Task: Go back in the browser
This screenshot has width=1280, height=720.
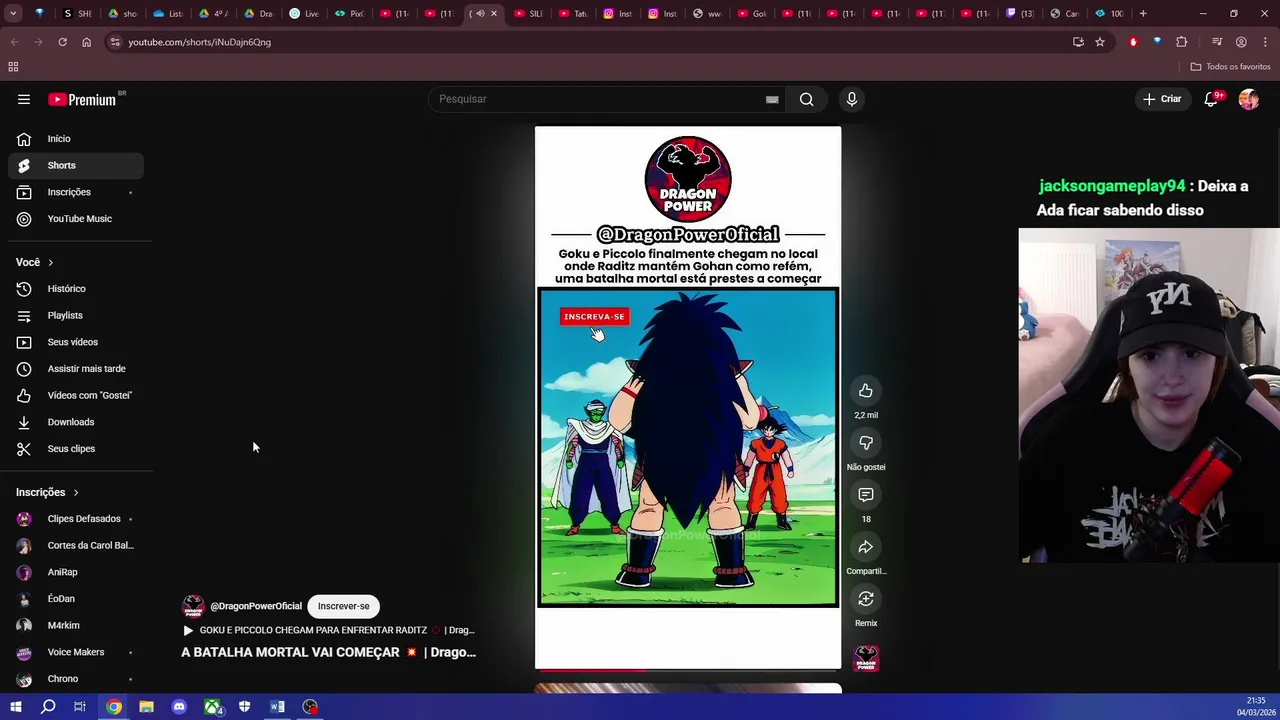Action: point(14,42)
